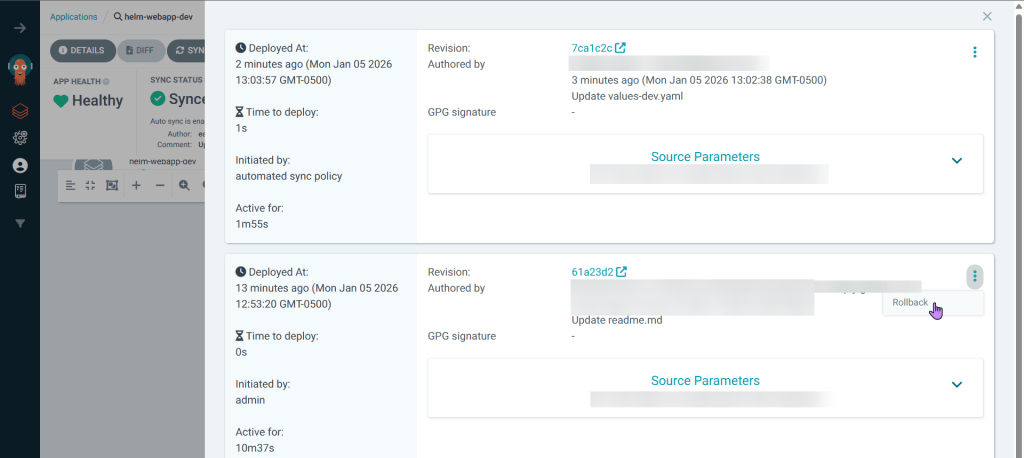Viewport: 1024px width, 458px height.
Task: Close the history panel with X
Action: pyautogui.click(x=987, y=16)
